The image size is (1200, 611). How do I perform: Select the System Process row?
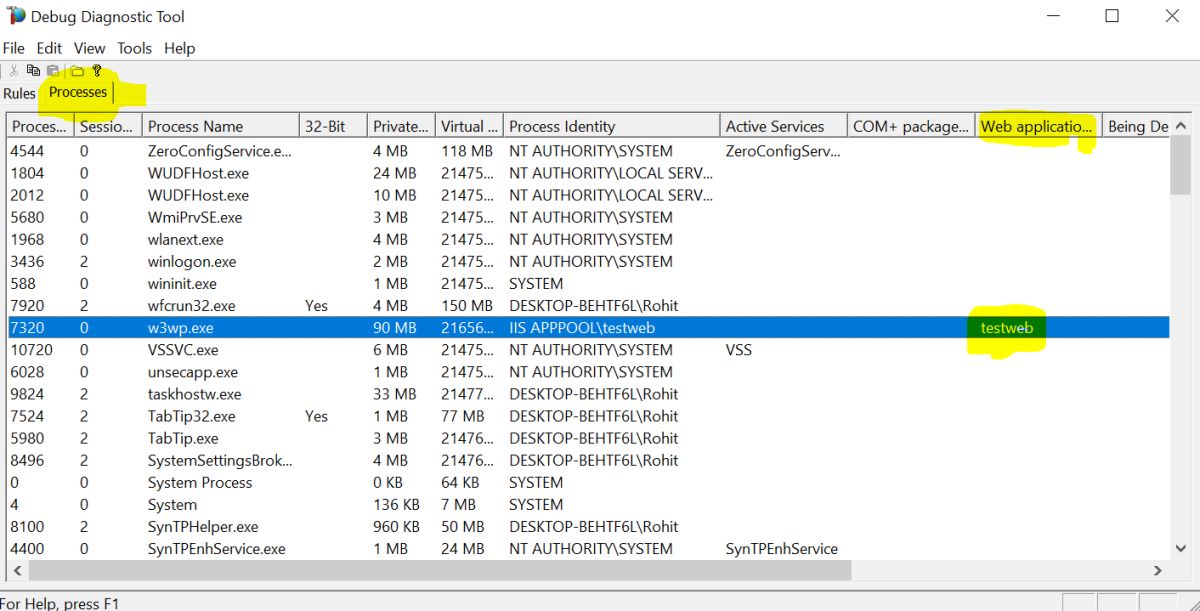587,482
